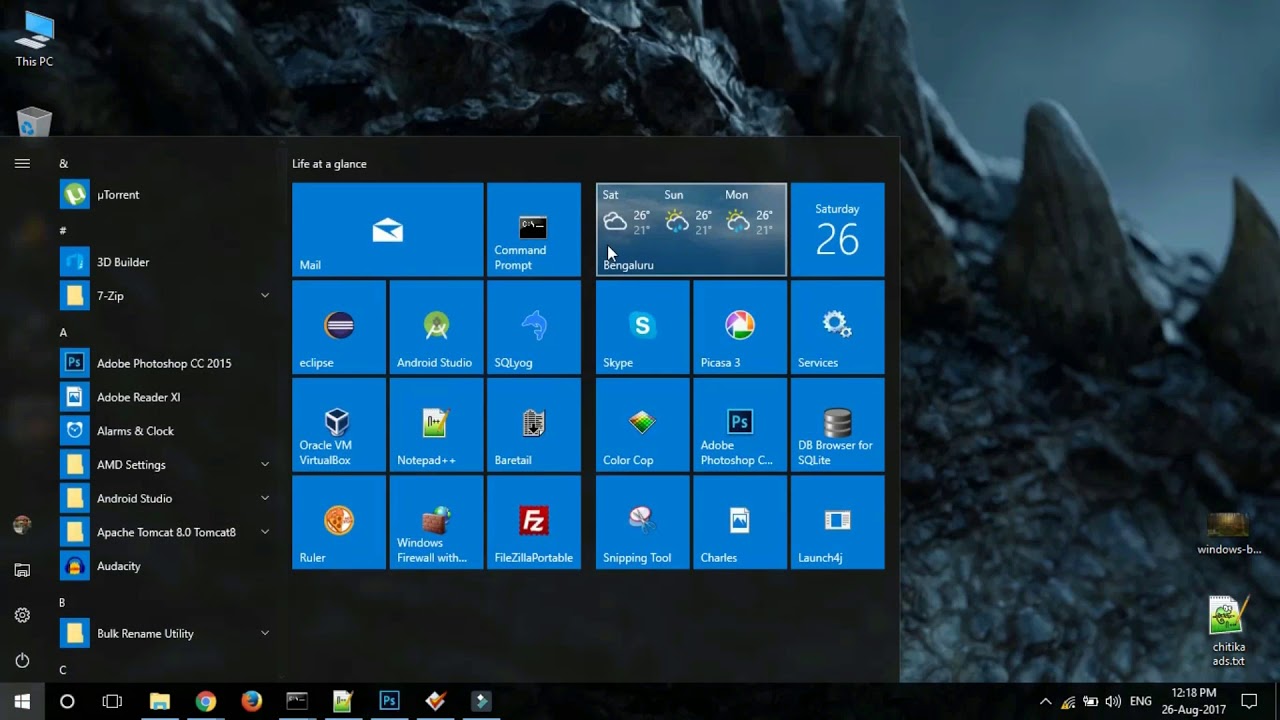Image resolution: width=1280 pixels, height=720 pixels.
Task: Expand the AMD Settings folder chevron
Action: coord(265,465)
